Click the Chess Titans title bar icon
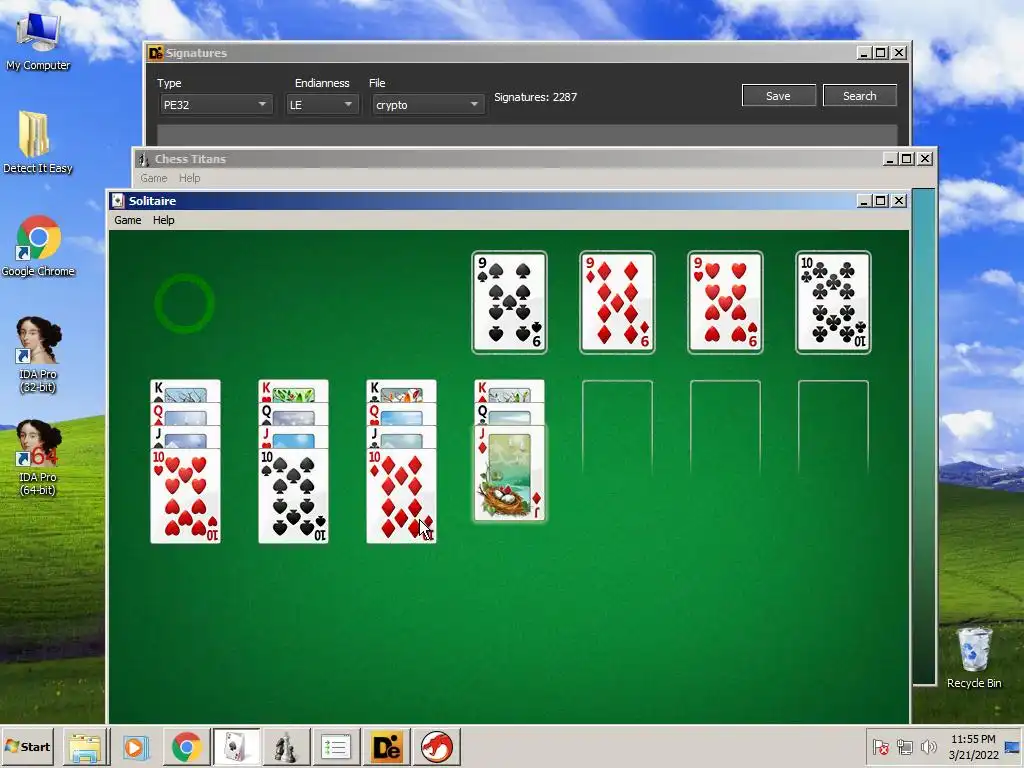 pos(143,159)
